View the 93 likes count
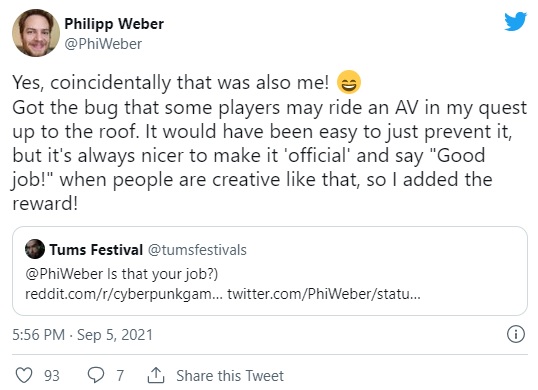Image resolution: width=538 pixels, height=390 pixels. pos(51,376)
